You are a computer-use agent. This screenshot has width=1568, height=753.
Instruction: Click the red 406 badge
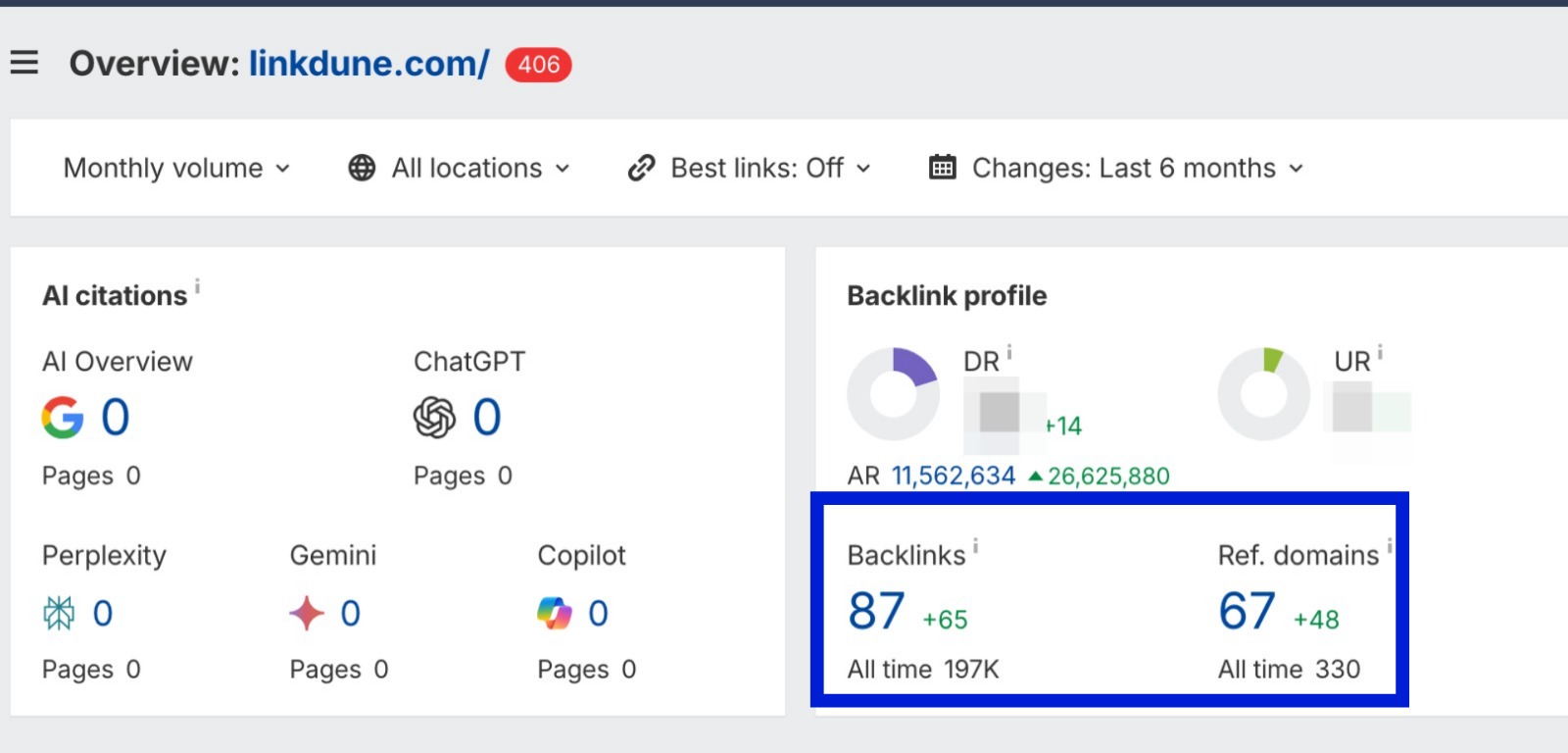(x=538, y=65)
